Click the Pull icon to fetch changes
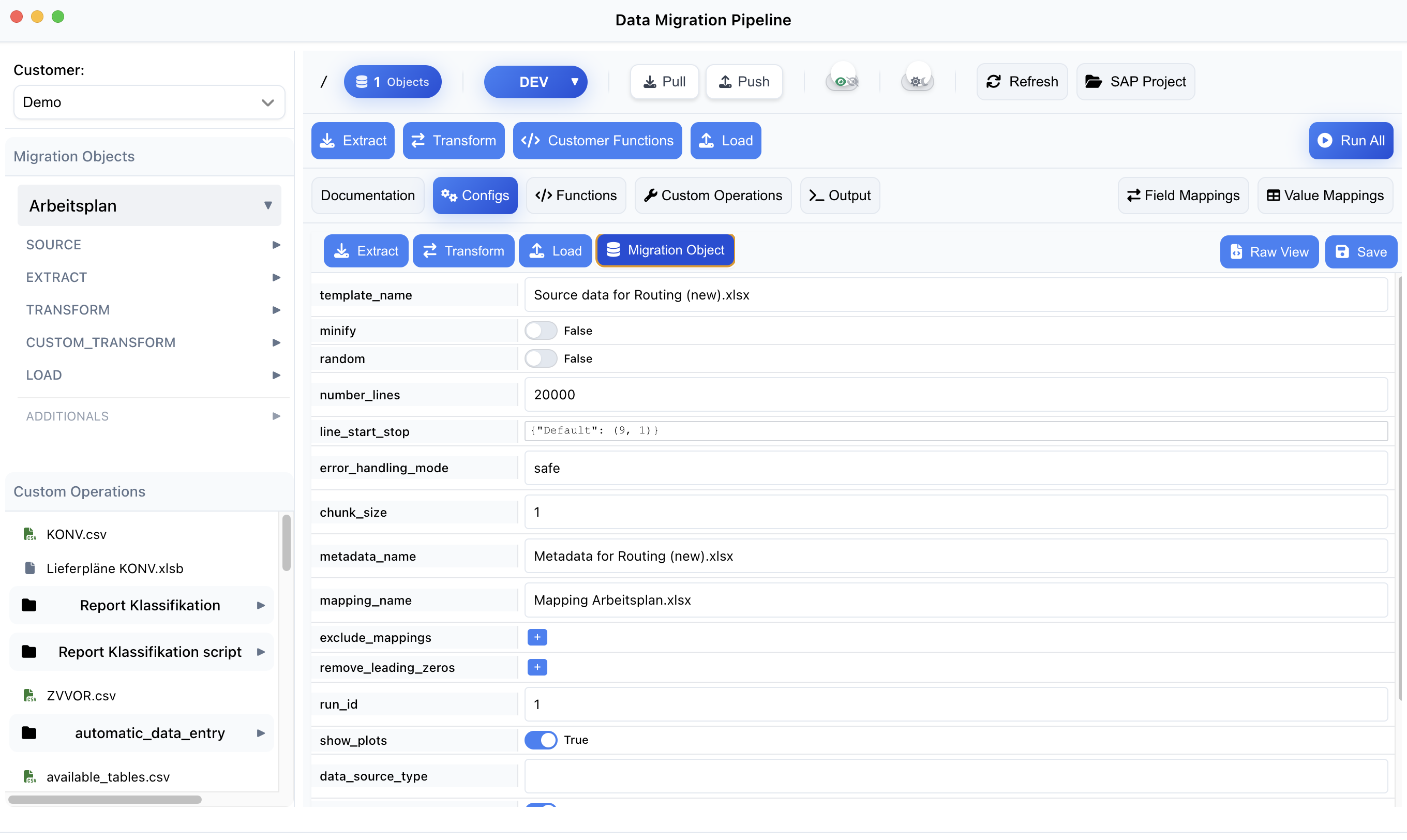1407x840 pixels. click(x=649, y=82)
